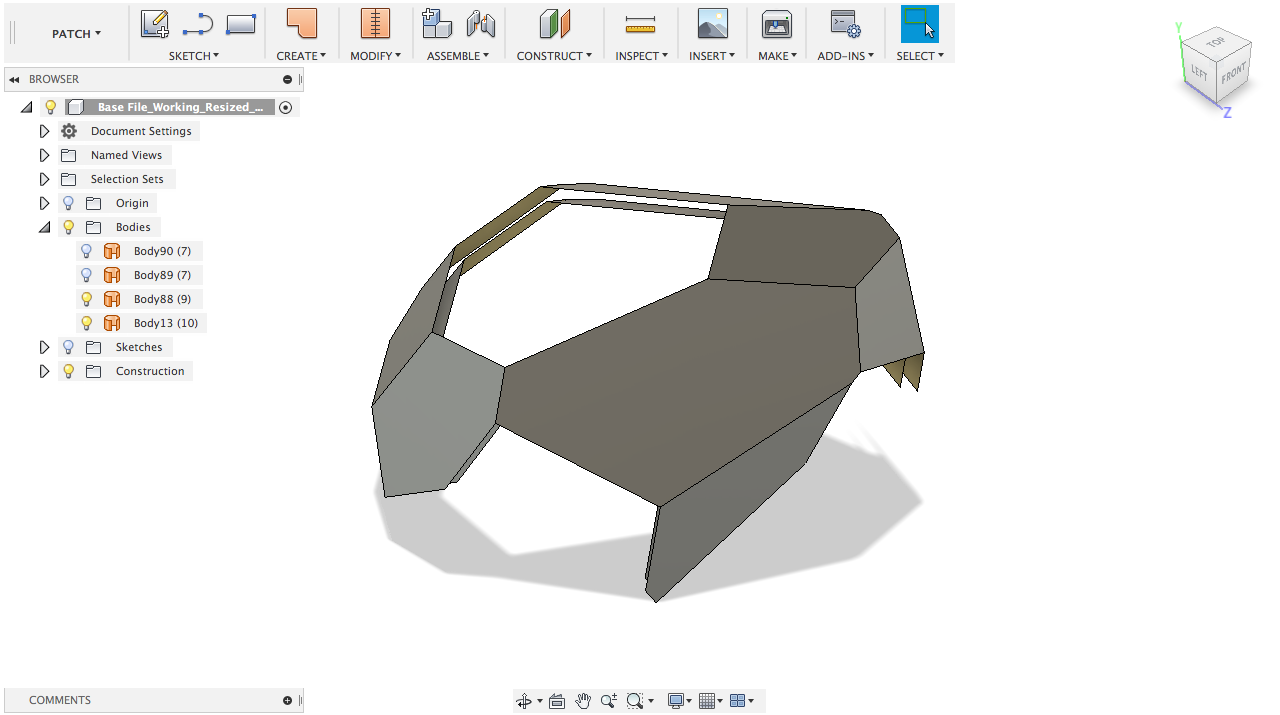Open the SKETCH menu
The image size is (1280, 715).
coord(194,56)
